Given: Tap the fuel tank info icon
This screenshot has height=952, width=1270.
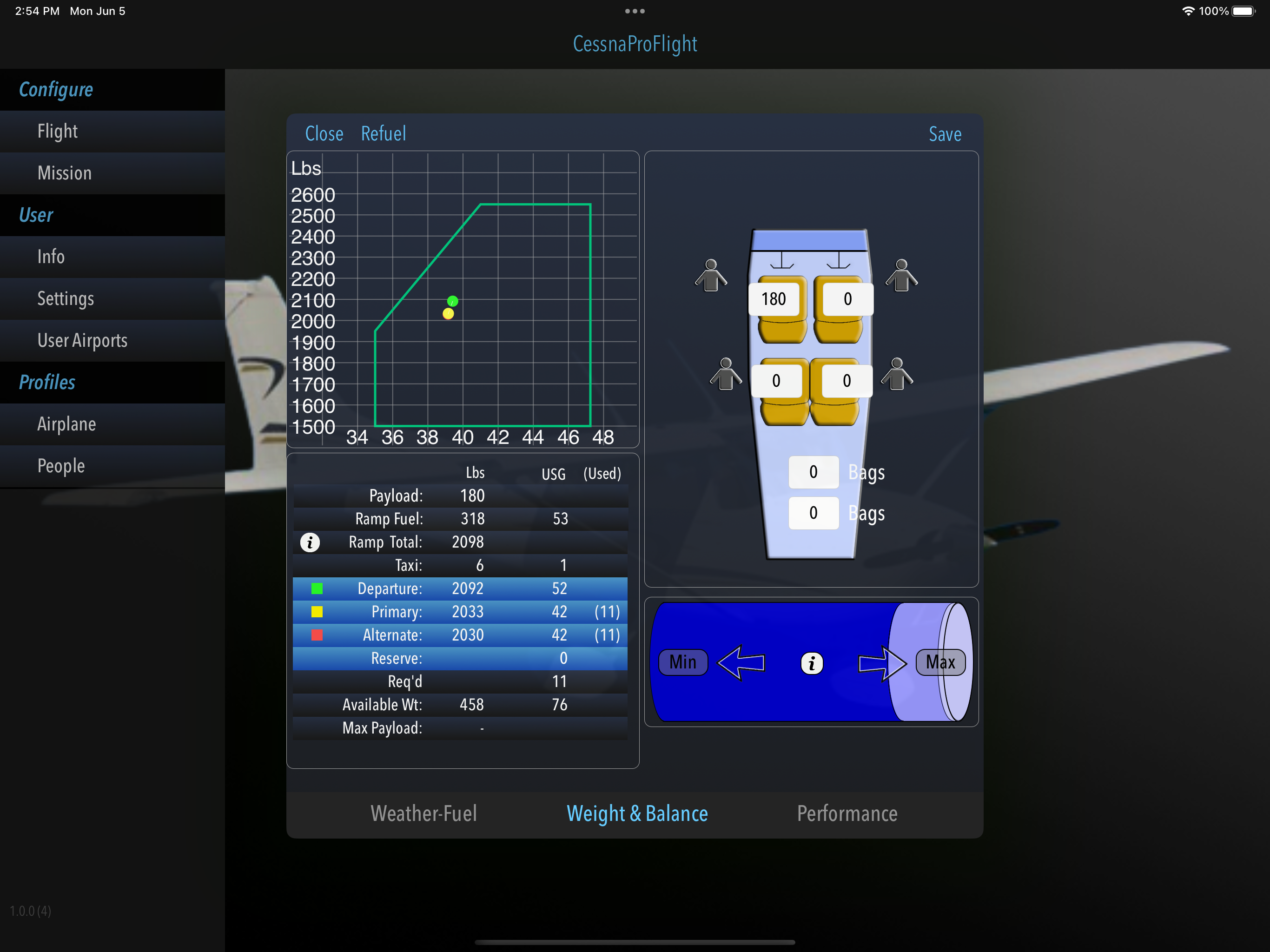Looking at the screenshot, I should [811, 663].
